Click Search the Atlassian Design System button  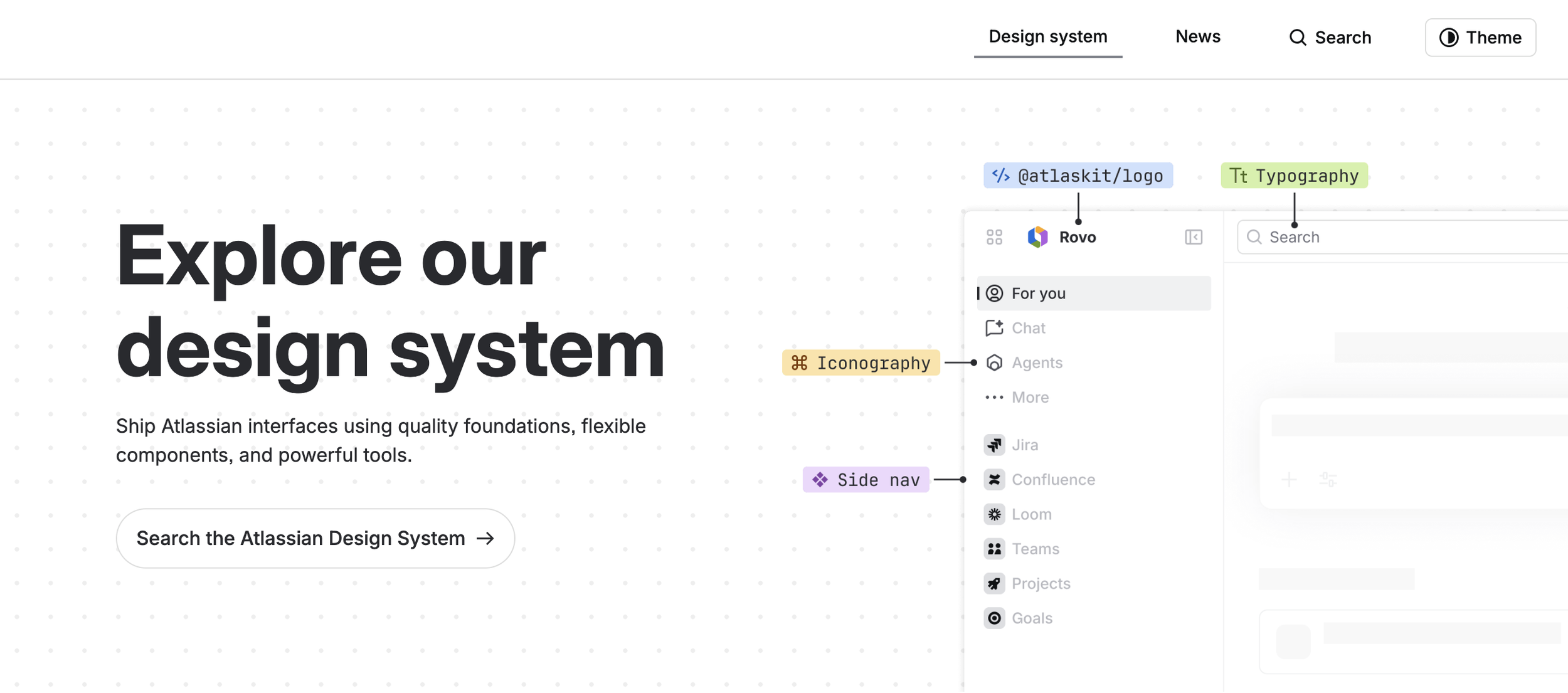[x=315, y=538]
